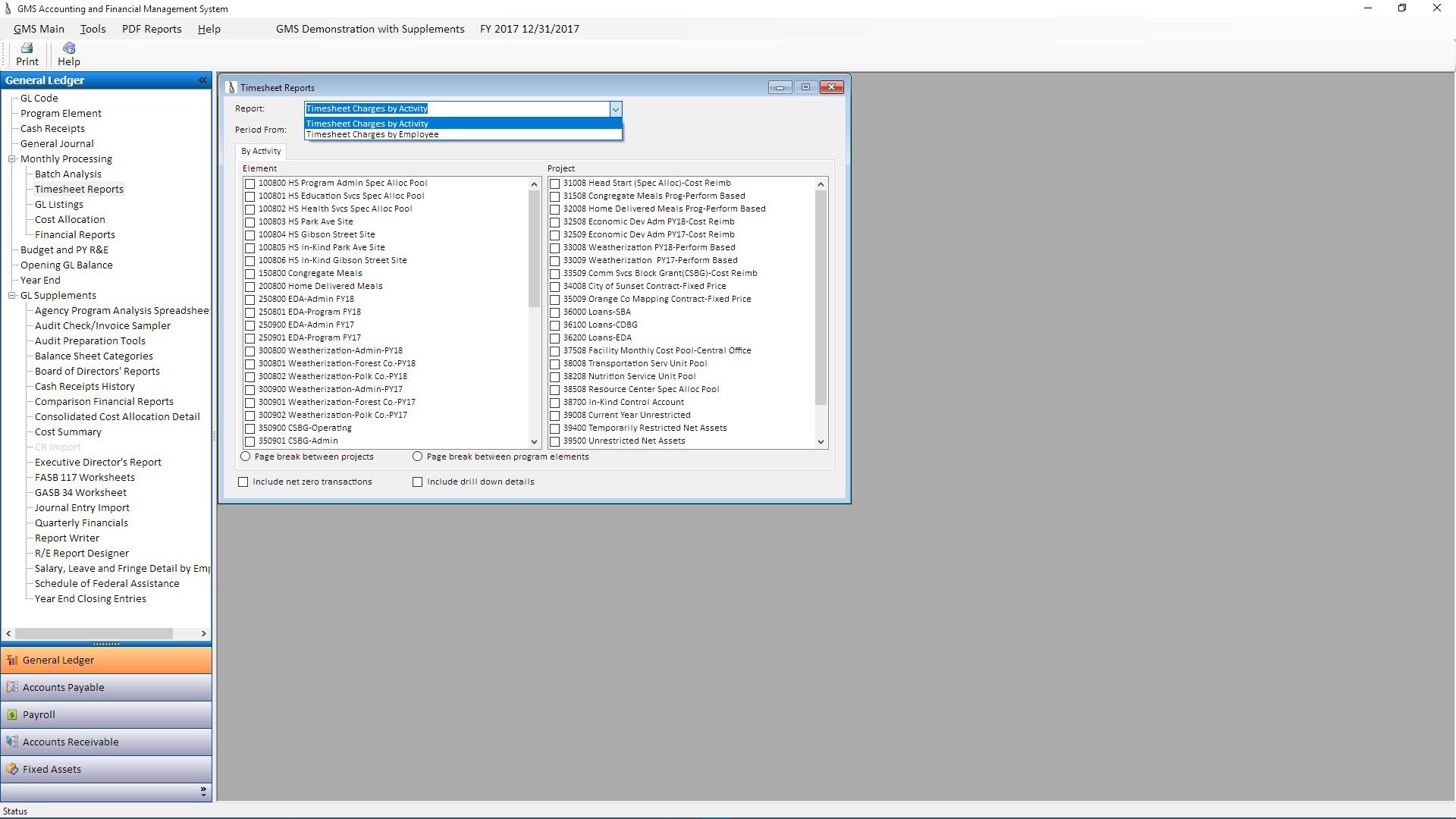The height and width of the screenshot is (819, 1456).
Task: Open the Fixed Assets module icon
Action: (12, 769)
